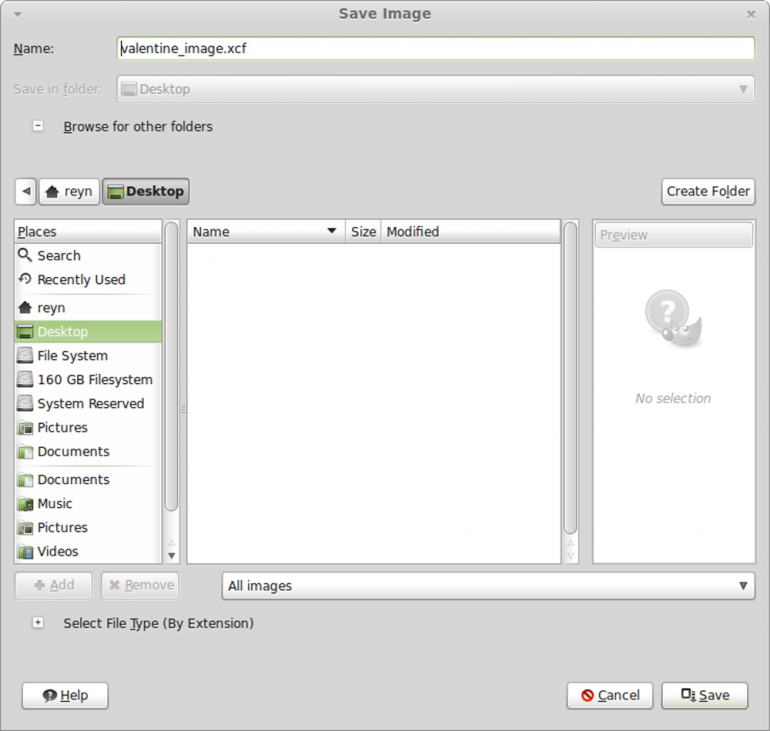The height and width of the screenshot is (731, 770).
Task: Click the back arrow path button
Action: tap(26, 191)
